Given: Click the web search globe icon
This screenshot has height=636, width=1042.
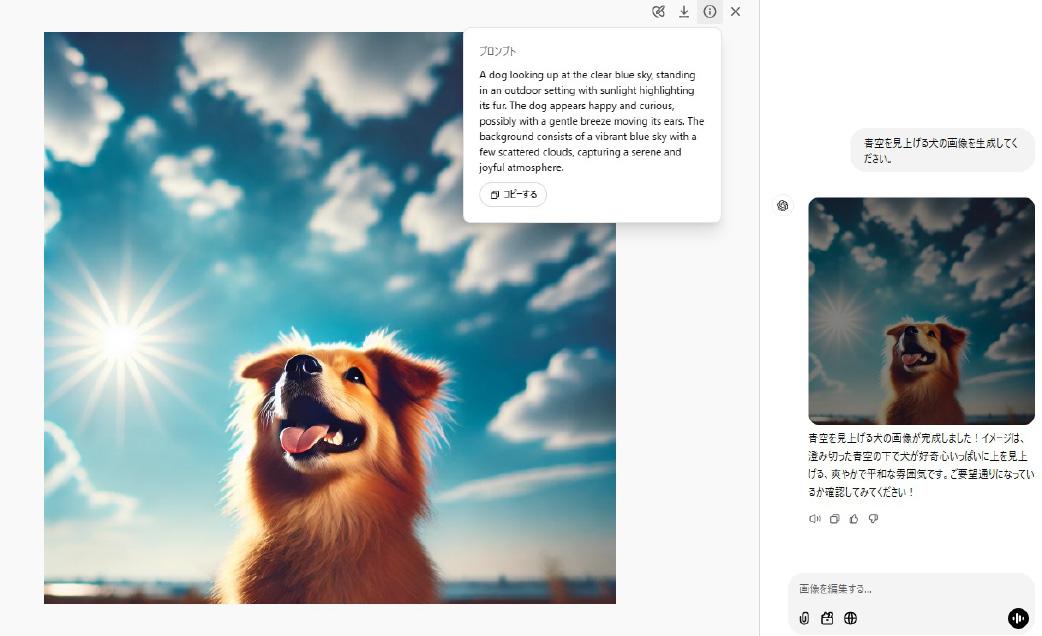Looking at the screenshot, I should pyautogui.click(x=850, y=618).
